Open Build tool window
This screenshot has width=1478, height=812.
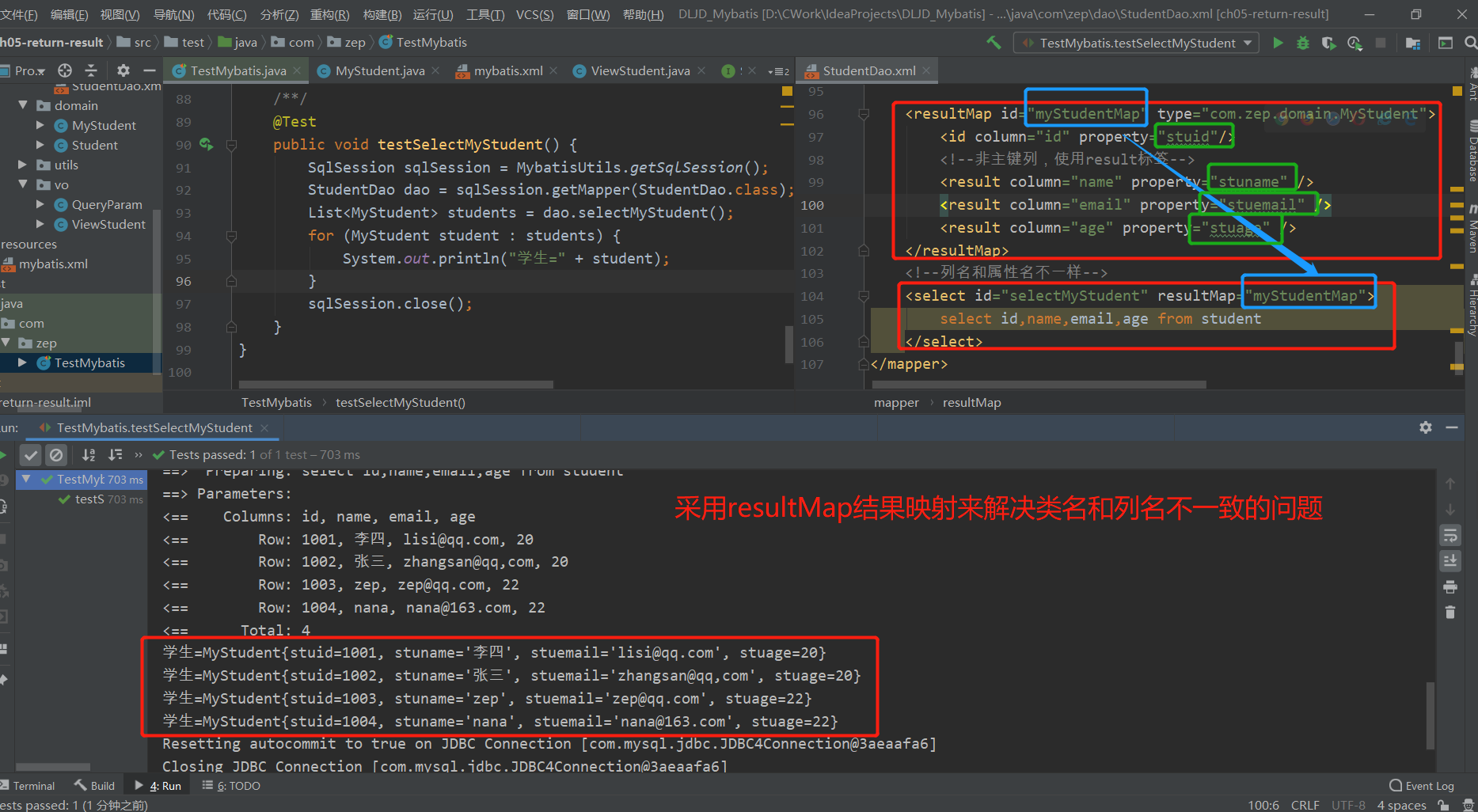point(95,786)
